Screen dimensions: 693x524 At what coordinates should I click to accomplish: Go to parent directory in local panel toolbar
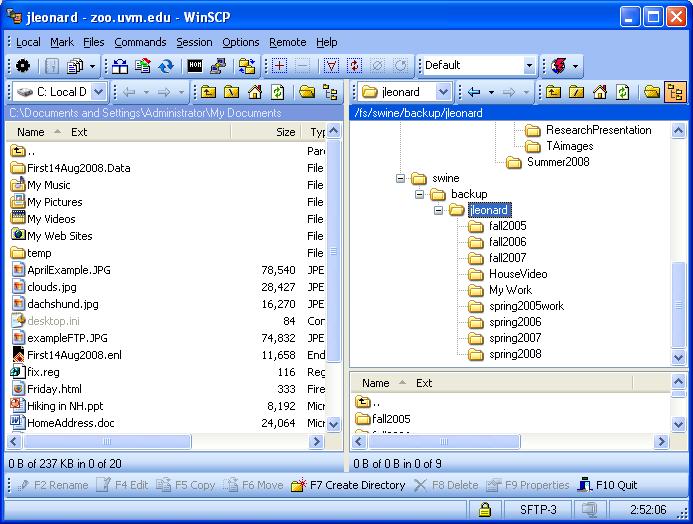click(x=209, y=92)
